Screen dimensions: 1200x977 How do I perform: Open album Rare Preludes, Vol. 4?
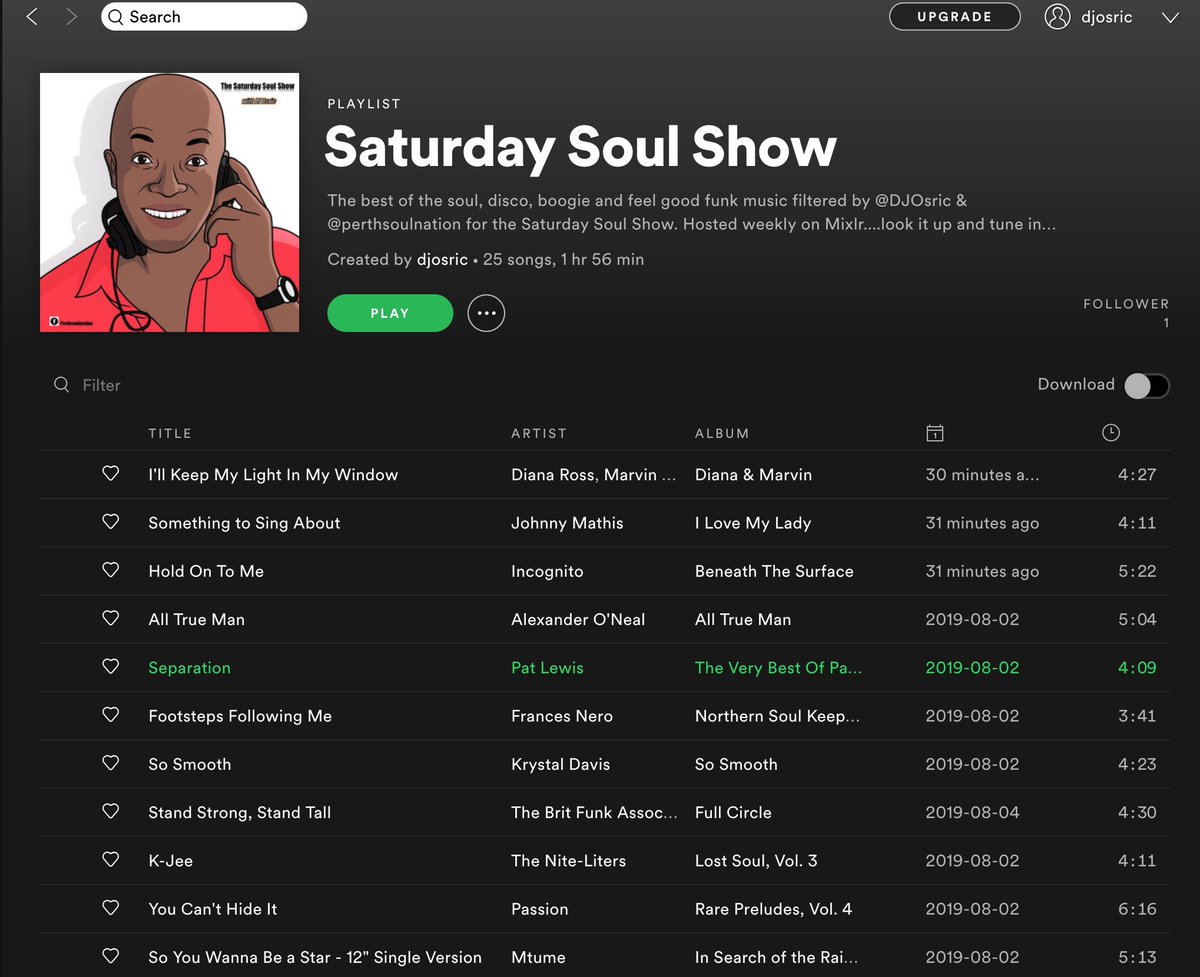(774, 909)
